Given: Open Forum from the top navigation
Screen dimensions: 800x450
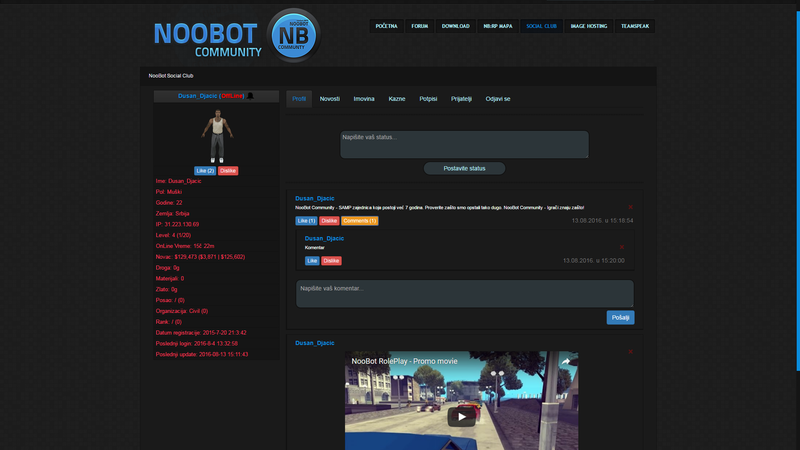Looking at the screenshot, I should (x=420, y=26).
